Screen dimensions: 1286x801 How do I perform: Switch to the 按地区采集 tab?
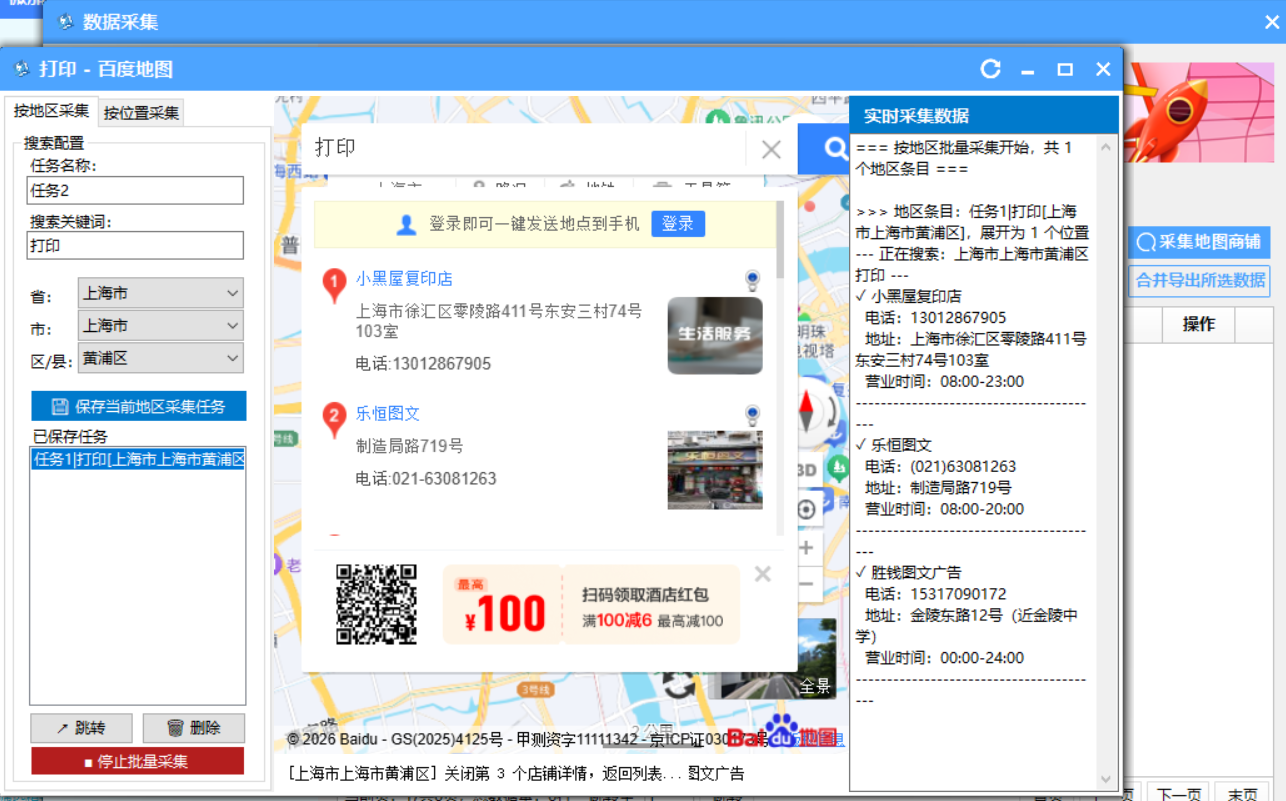tap(51, 111)
